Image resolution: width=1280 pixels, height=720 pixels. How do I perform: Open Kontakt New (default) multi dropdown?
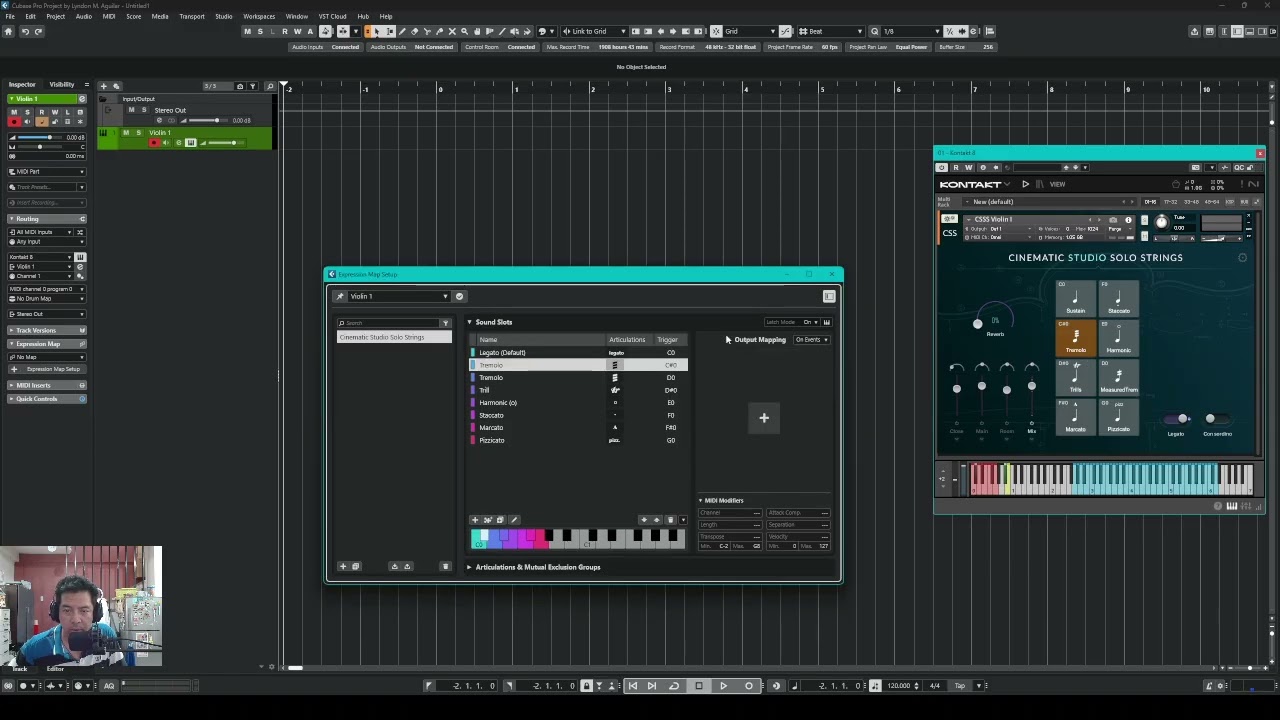pos(1049,202)
